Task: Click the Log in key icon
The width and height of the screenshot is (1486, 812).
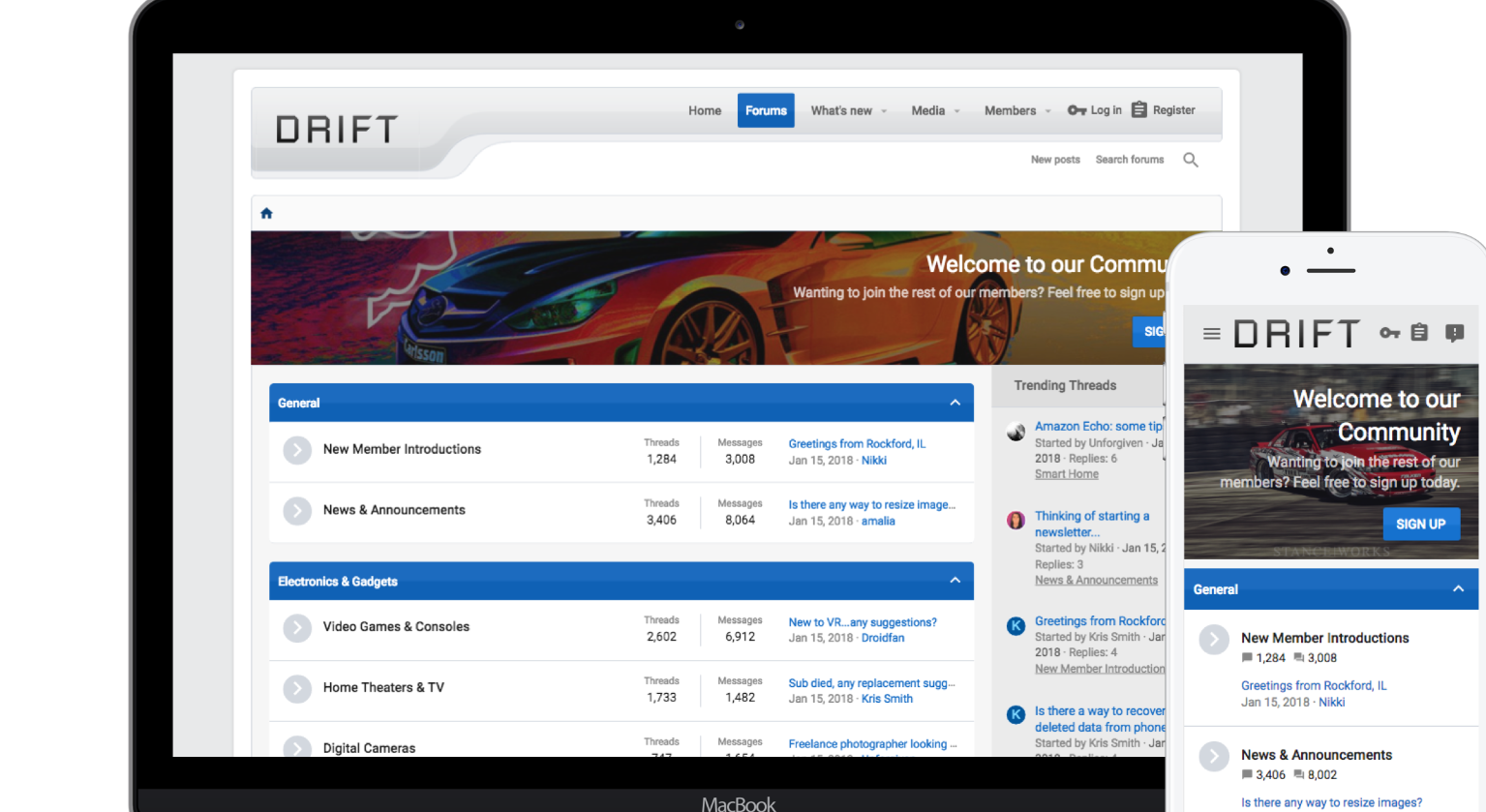Action: [1077, 110]
